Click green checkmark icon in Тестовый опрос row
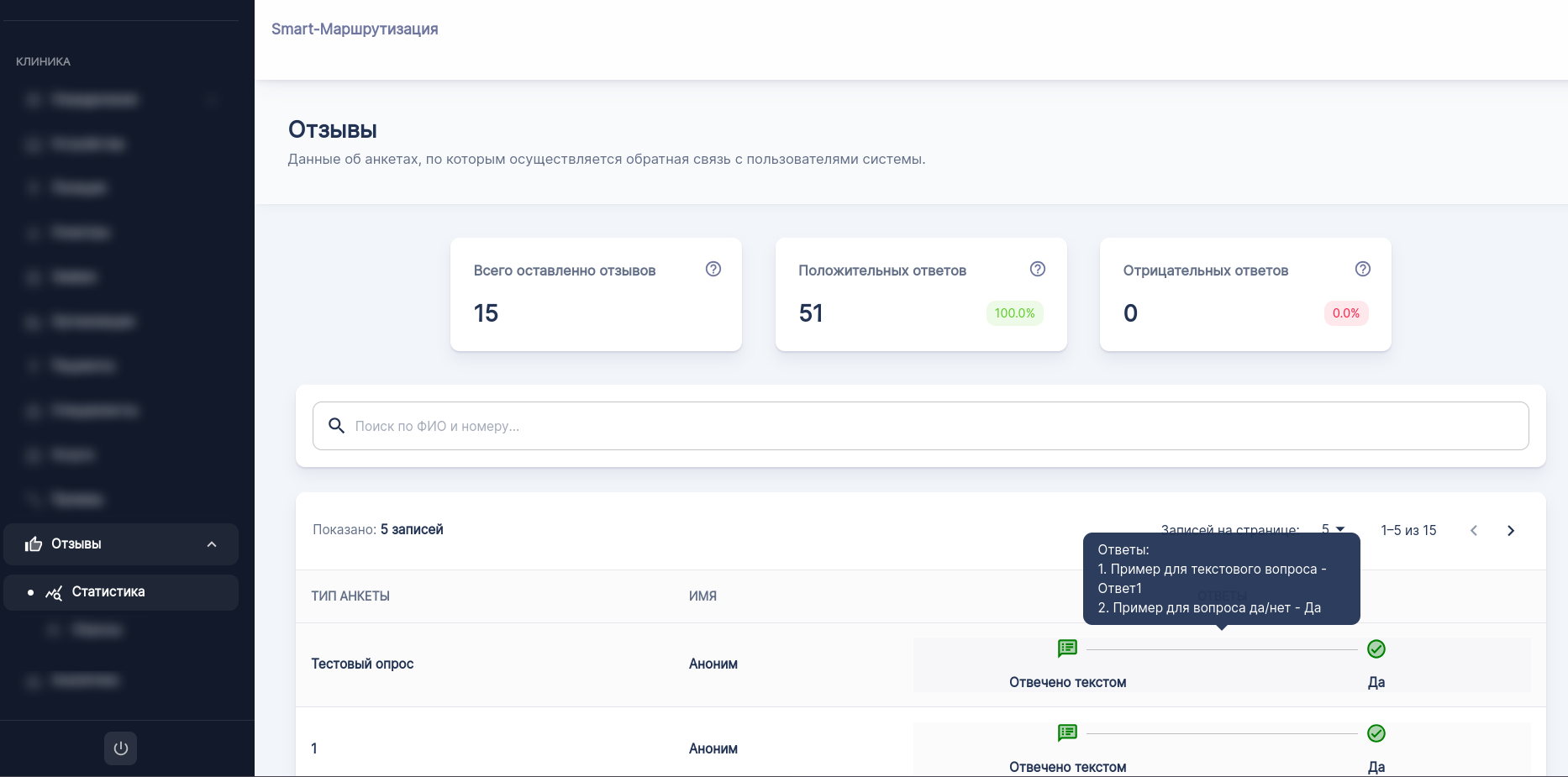 point(1376,648)
